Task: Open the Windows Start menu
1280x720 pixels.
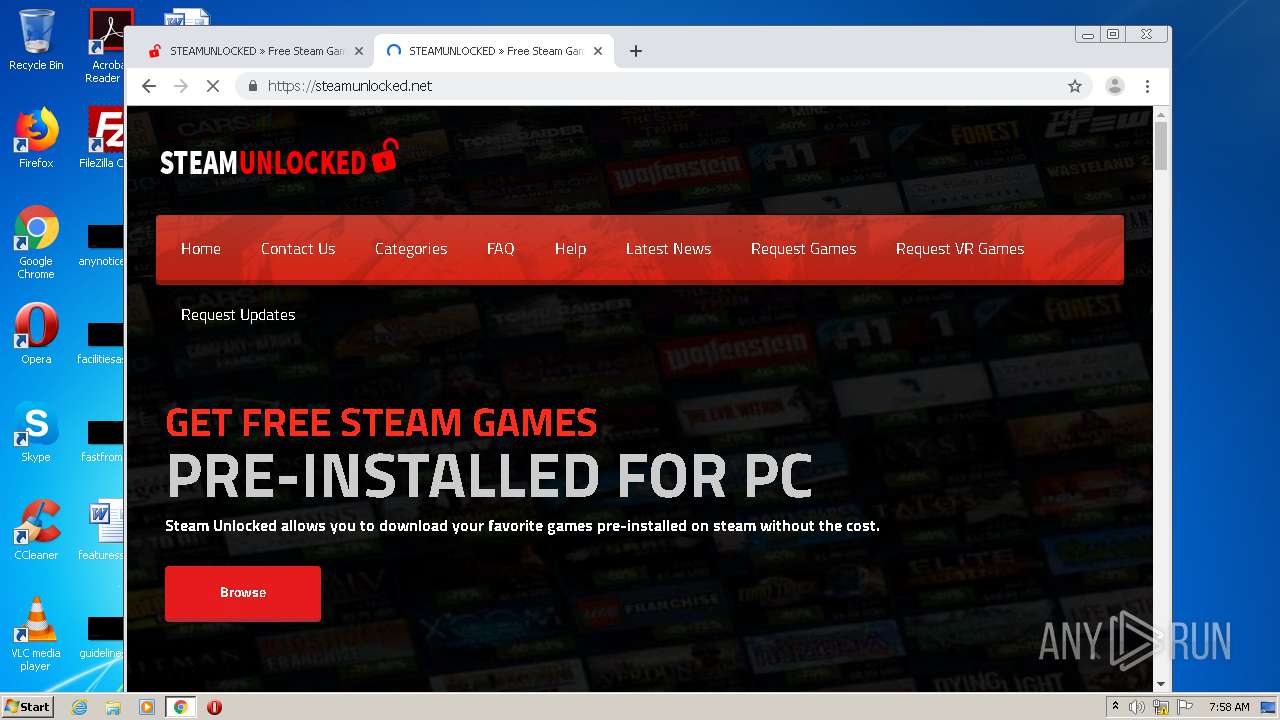Action: click(x=27, y=706)
